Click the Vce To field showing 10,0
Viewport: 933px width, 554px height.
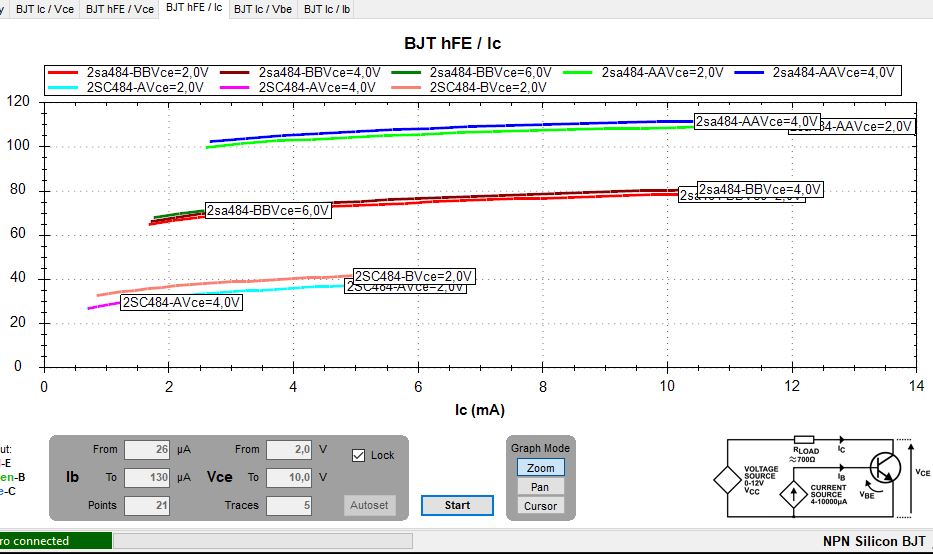click(289, 477)
